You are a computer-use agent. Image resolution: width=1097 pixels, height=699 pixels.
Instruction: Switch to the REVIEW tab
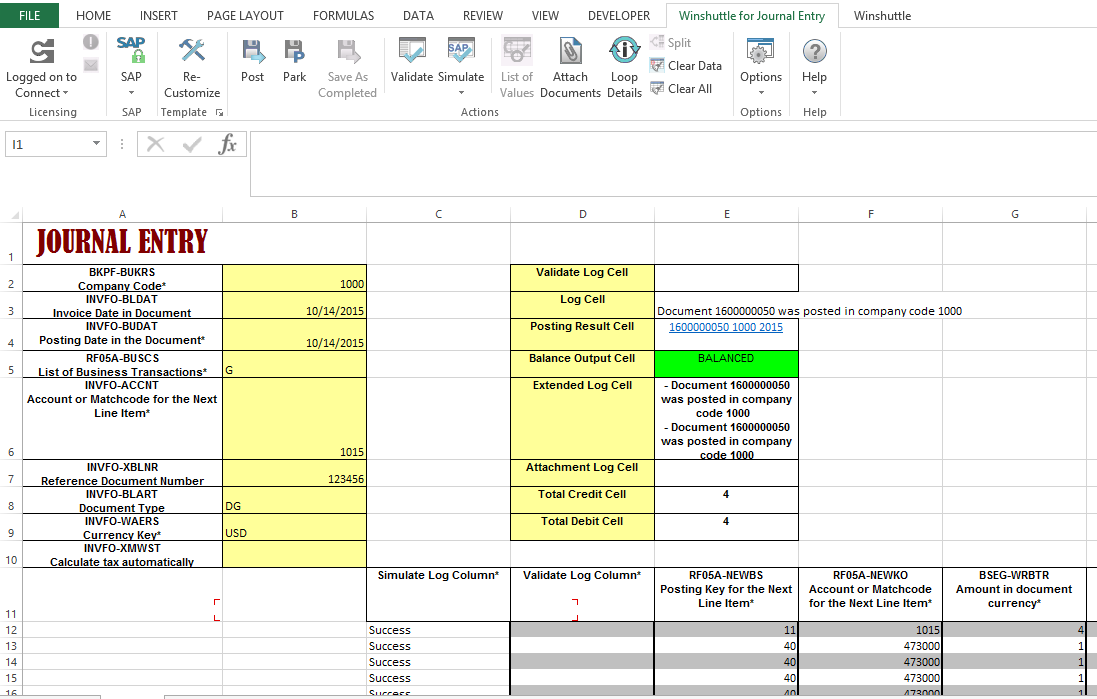(x=483, y=15)
